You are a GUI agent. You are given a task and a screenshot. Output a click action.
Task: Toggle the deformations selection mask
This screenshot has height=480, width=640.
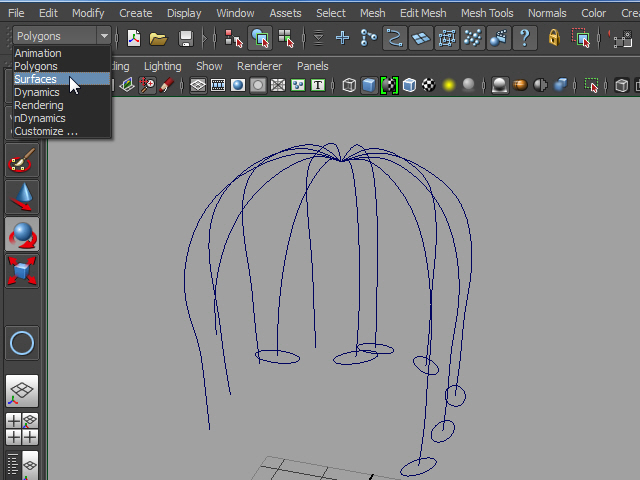point(447,38)
